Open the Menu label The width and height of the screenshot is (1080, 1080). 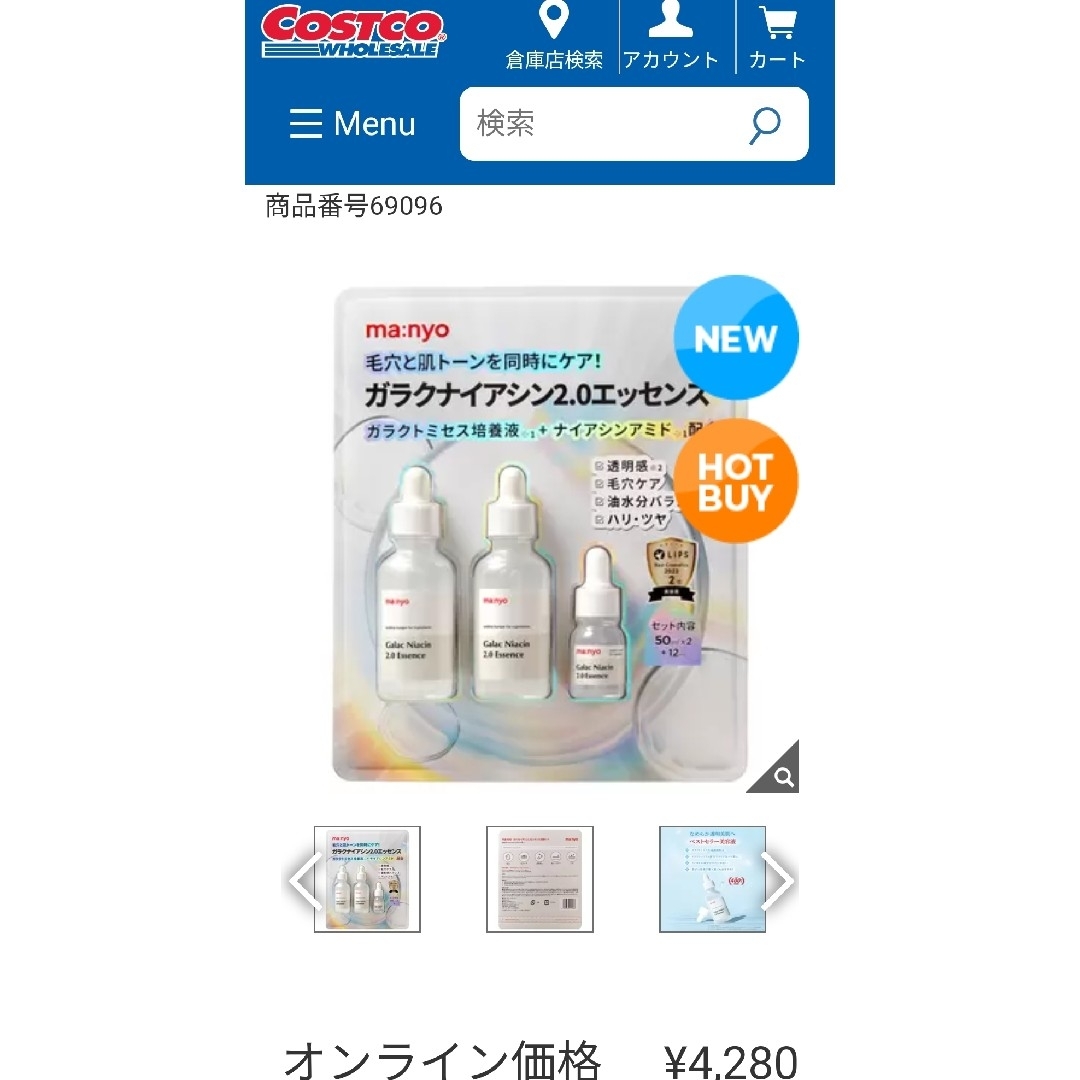click(x=375, y=124)
